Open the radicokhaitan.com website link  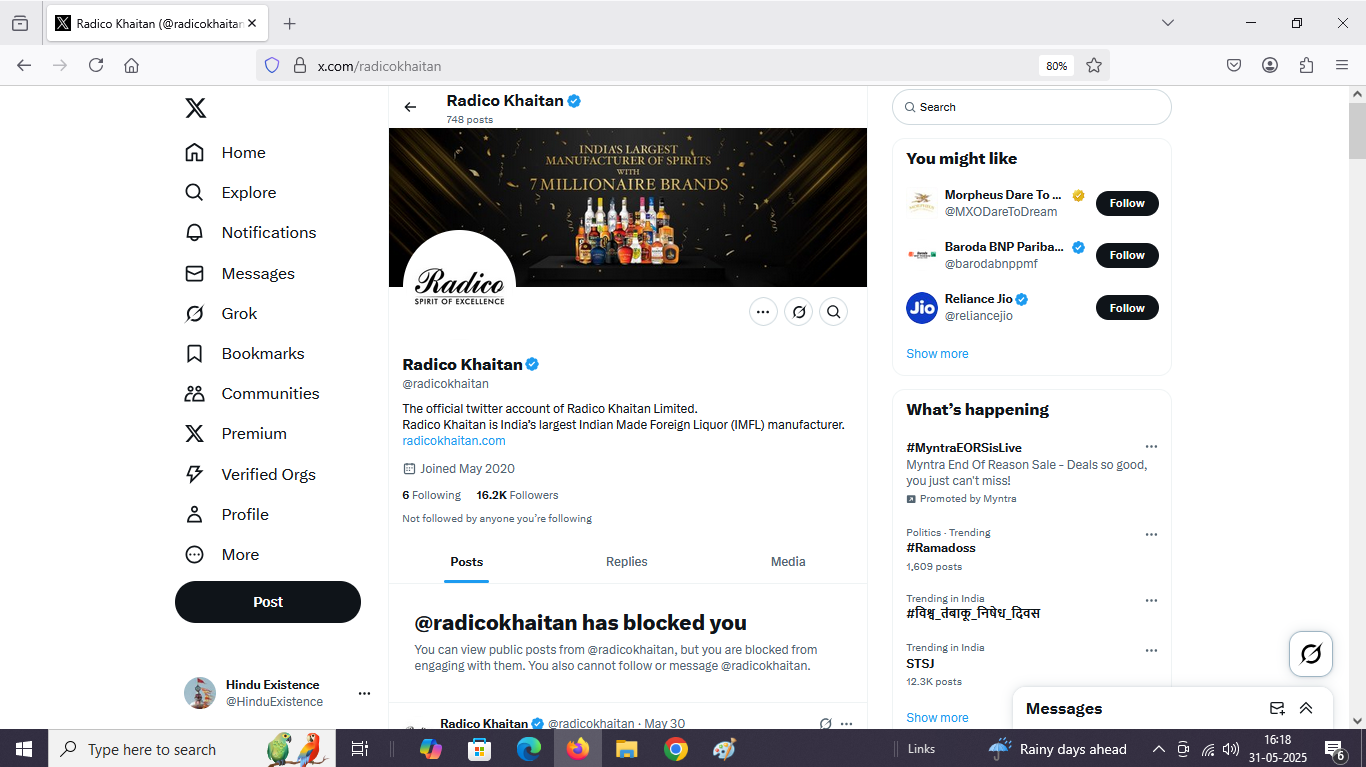pos(454,441)
